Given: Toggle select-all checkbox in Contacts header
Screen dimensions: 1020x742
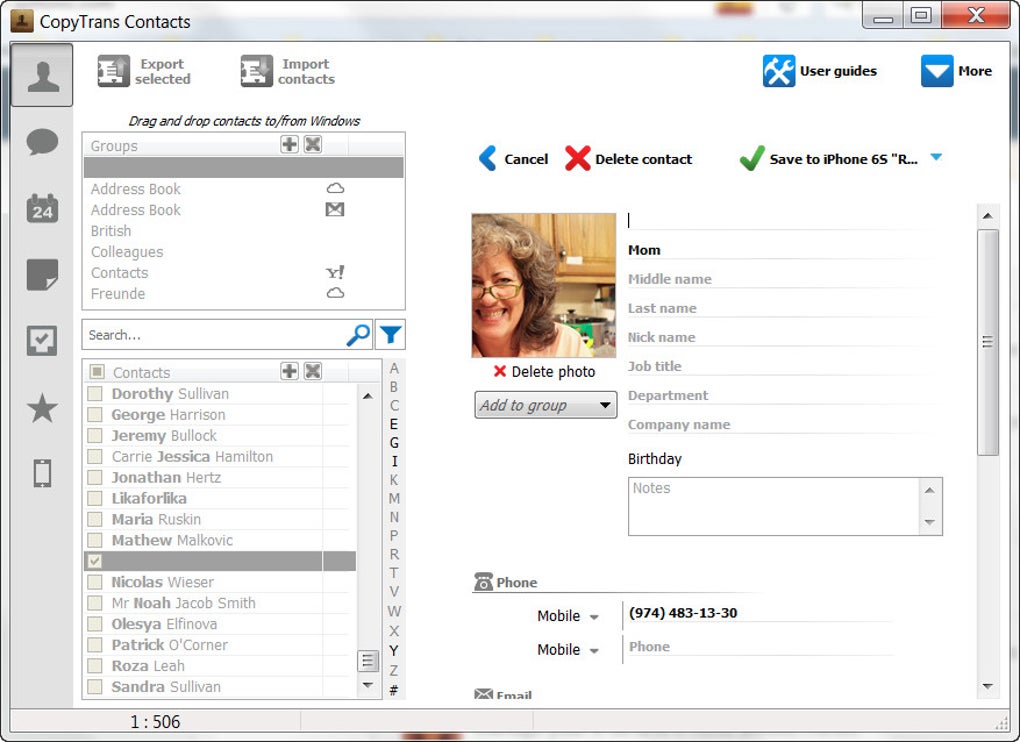Looking at the screenshot, I should coord(98,371).
